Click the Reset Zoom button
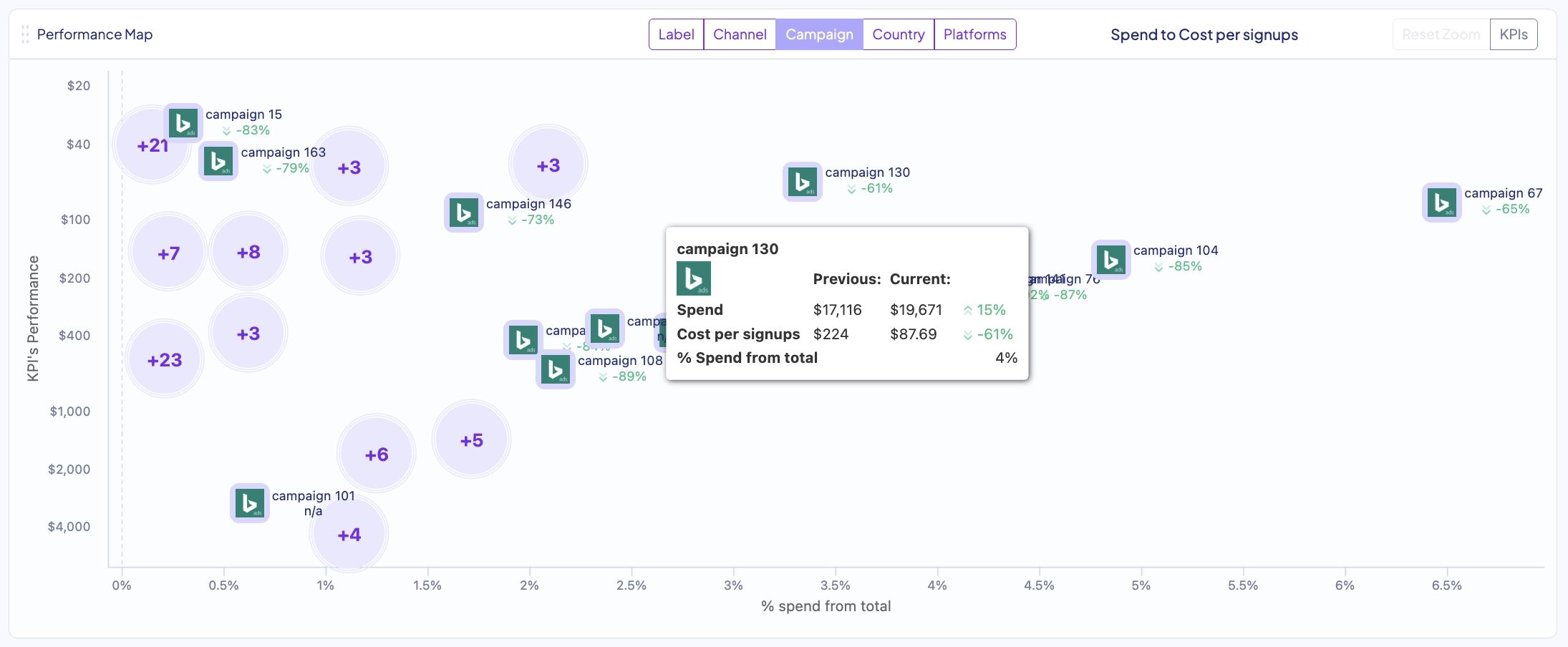The height and width of the screenshot is (647, 1568). [x=1441, y=34]
